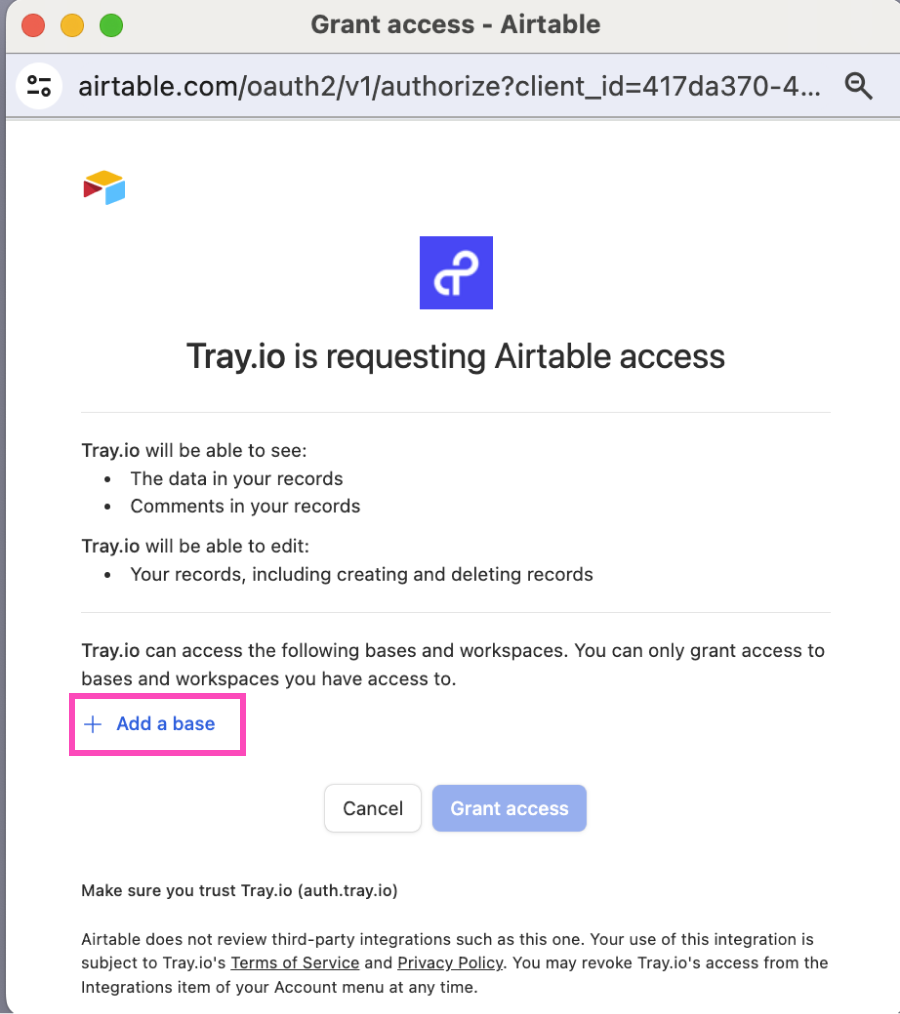Click the Airtable pyramid logo

click(103, 186)
